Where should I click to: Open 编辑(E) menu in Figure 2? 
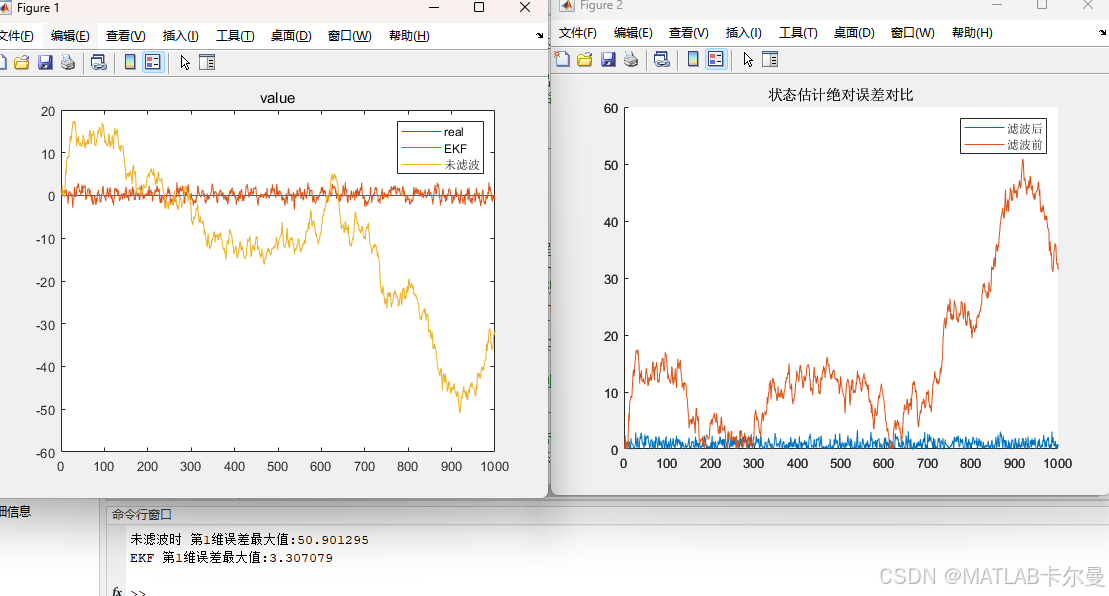633,33
